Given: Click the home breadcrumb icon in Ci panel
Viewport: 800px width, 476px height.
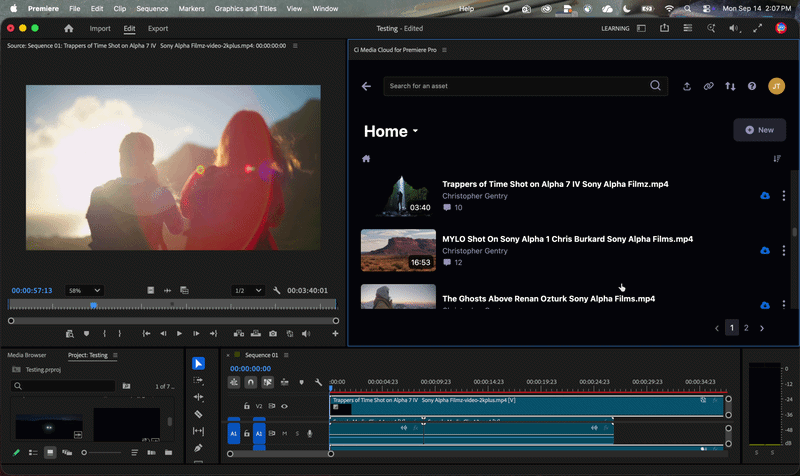Looking at the screenshot, I should click(366, 159).
